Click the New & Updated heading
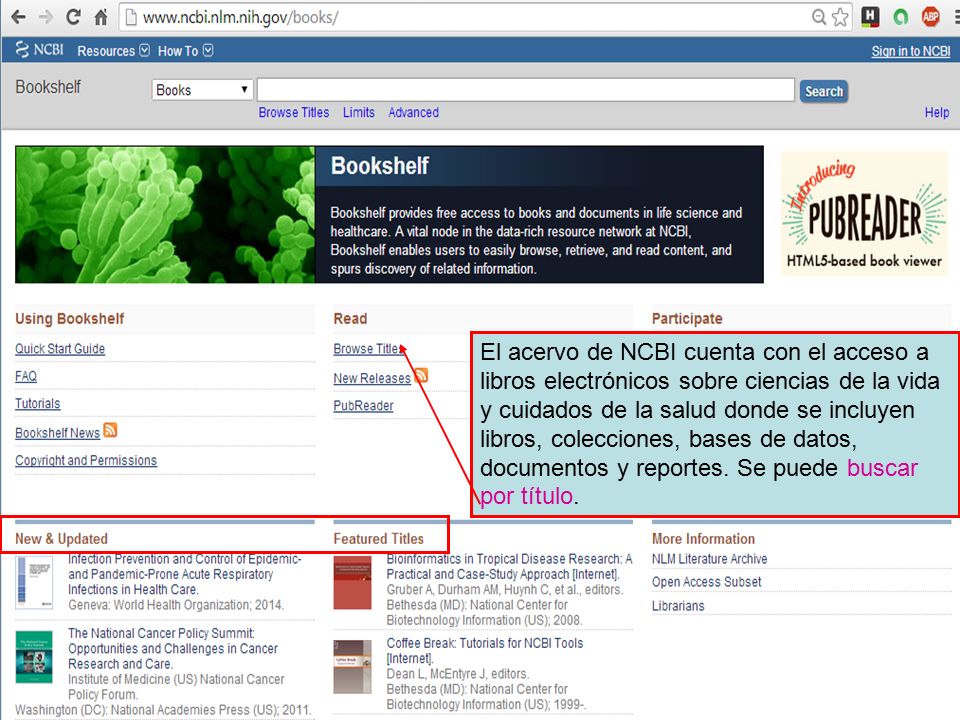 coord(61,539)
